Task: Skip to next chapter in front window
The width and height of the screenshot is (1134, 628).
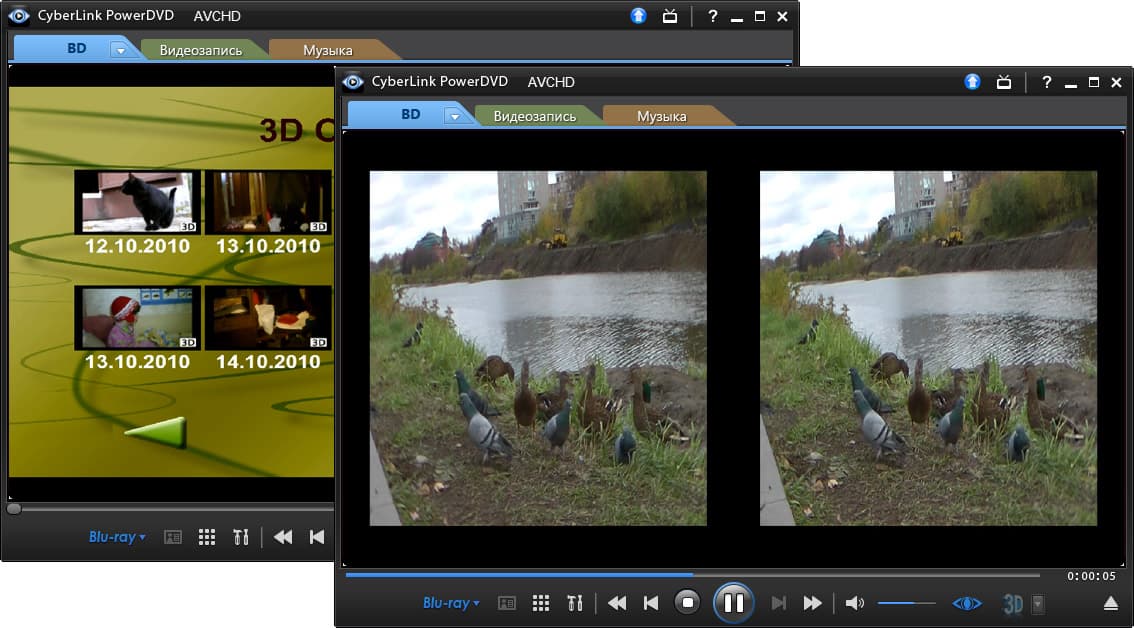Action: [x=778, y=603]
